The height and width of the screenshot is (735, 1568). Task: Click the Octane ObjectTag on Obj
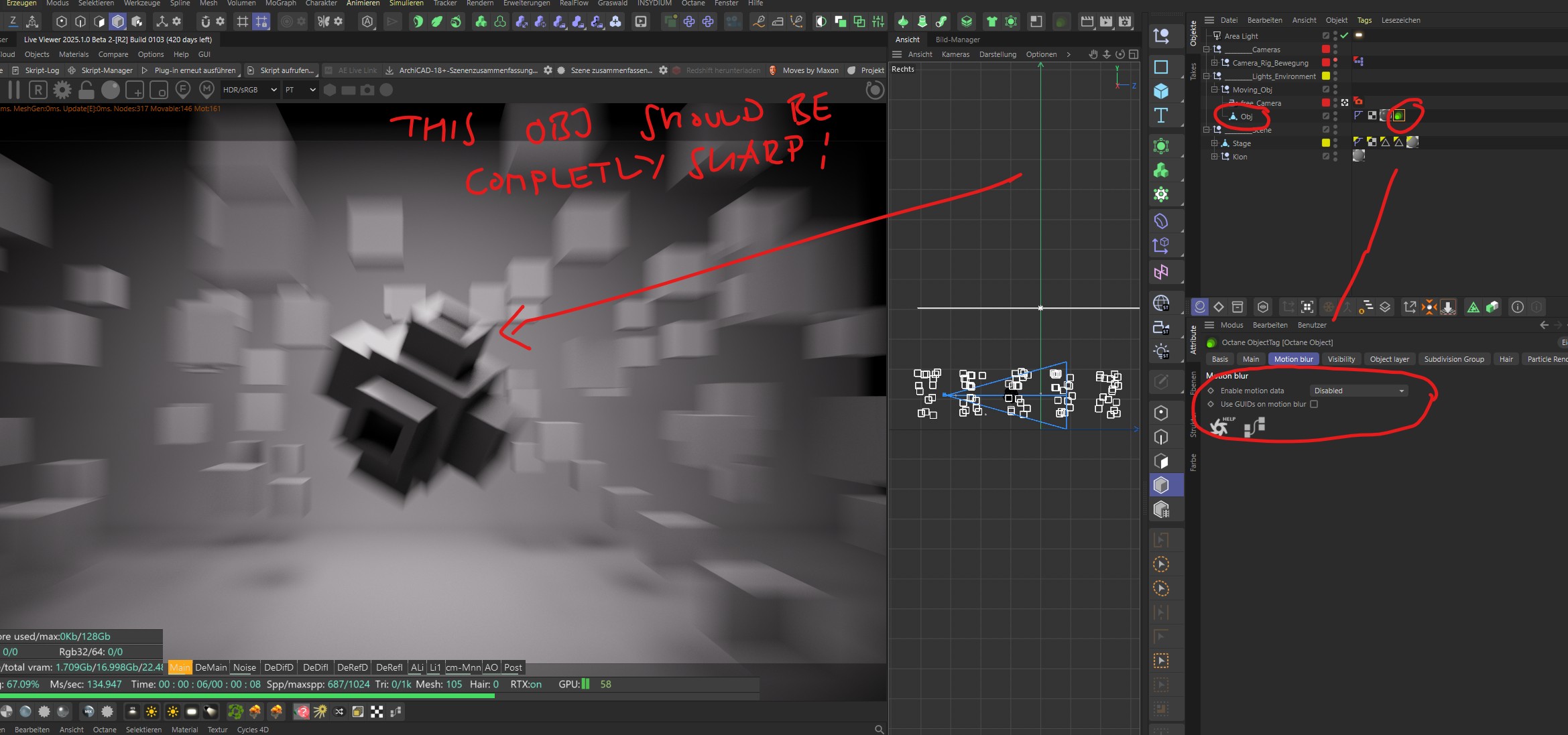point(1398,116)
